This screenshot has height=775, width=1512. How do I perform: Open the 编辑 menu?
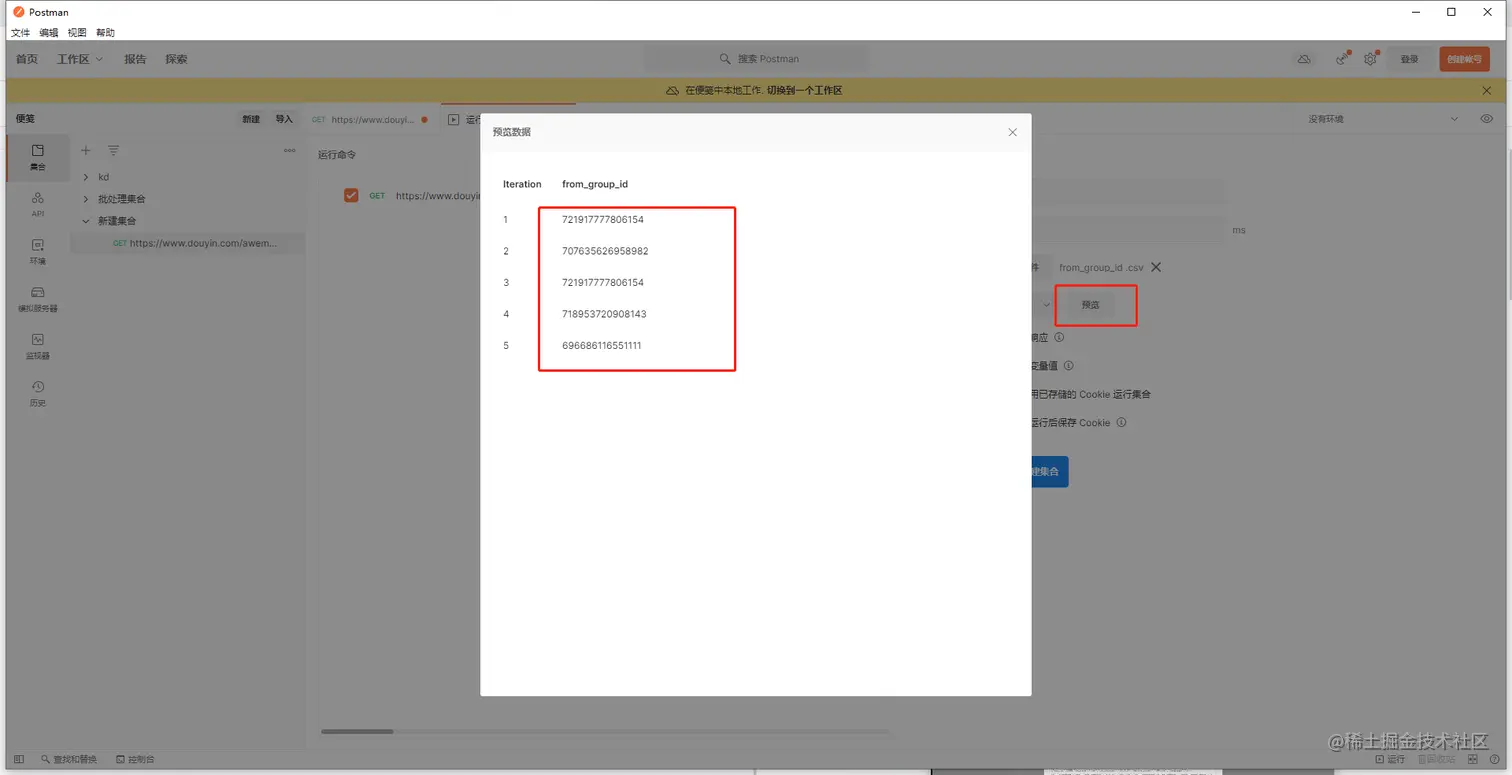(49, 33)
